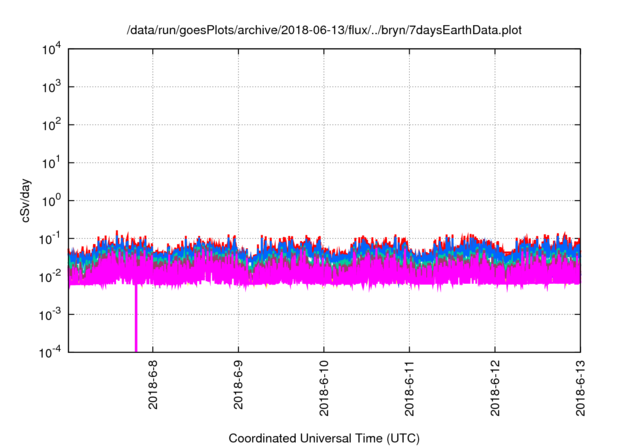Click the plot title file path

(324, 30)
